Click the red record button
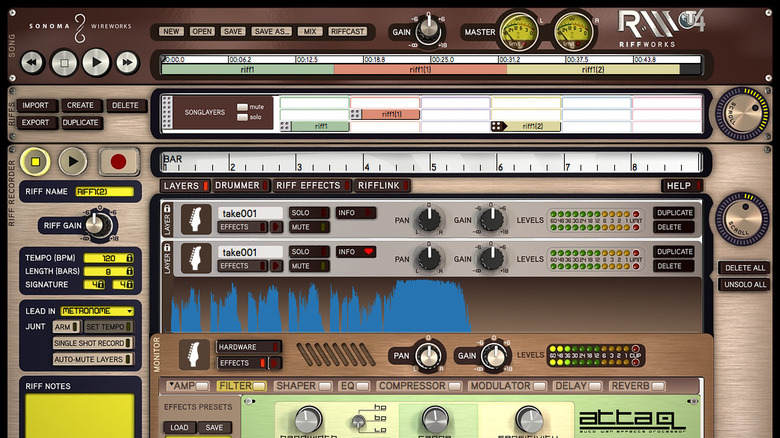 point(118,162)
